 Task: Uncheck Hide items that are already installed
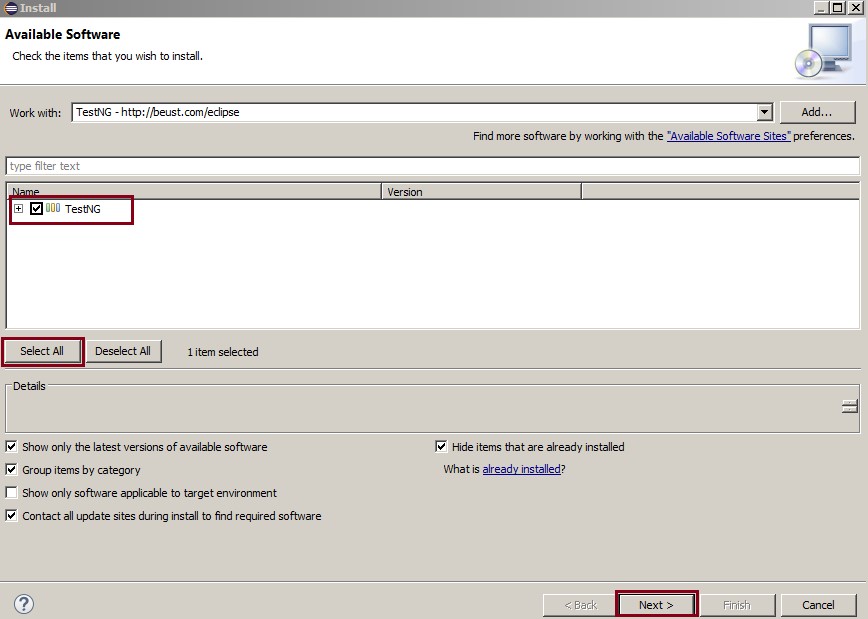coord(441,447)
